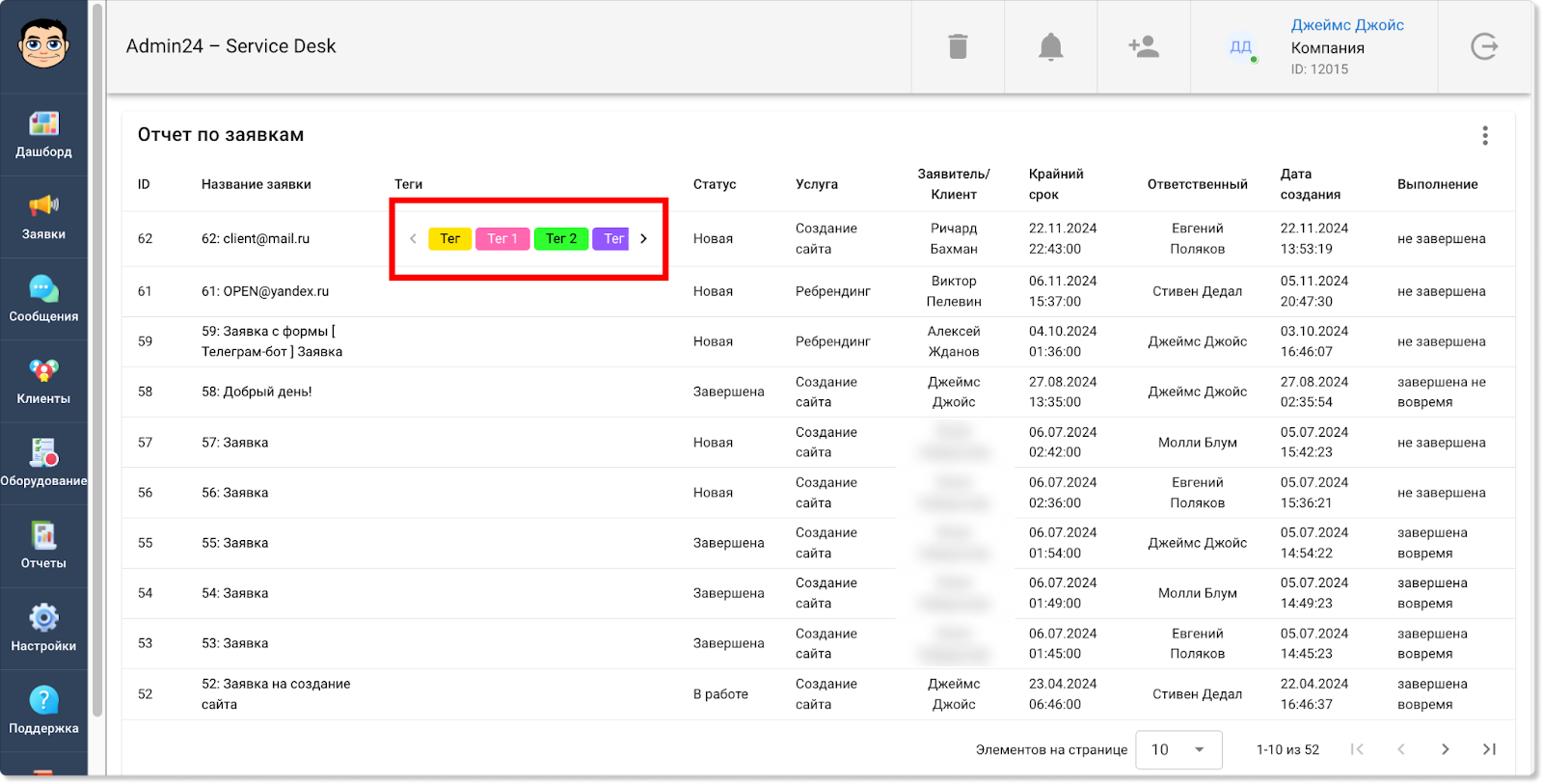Open request 62: client@mail.ru
Image resolution: width=1543 pixels, height=784 pixels.
[256, 238]
